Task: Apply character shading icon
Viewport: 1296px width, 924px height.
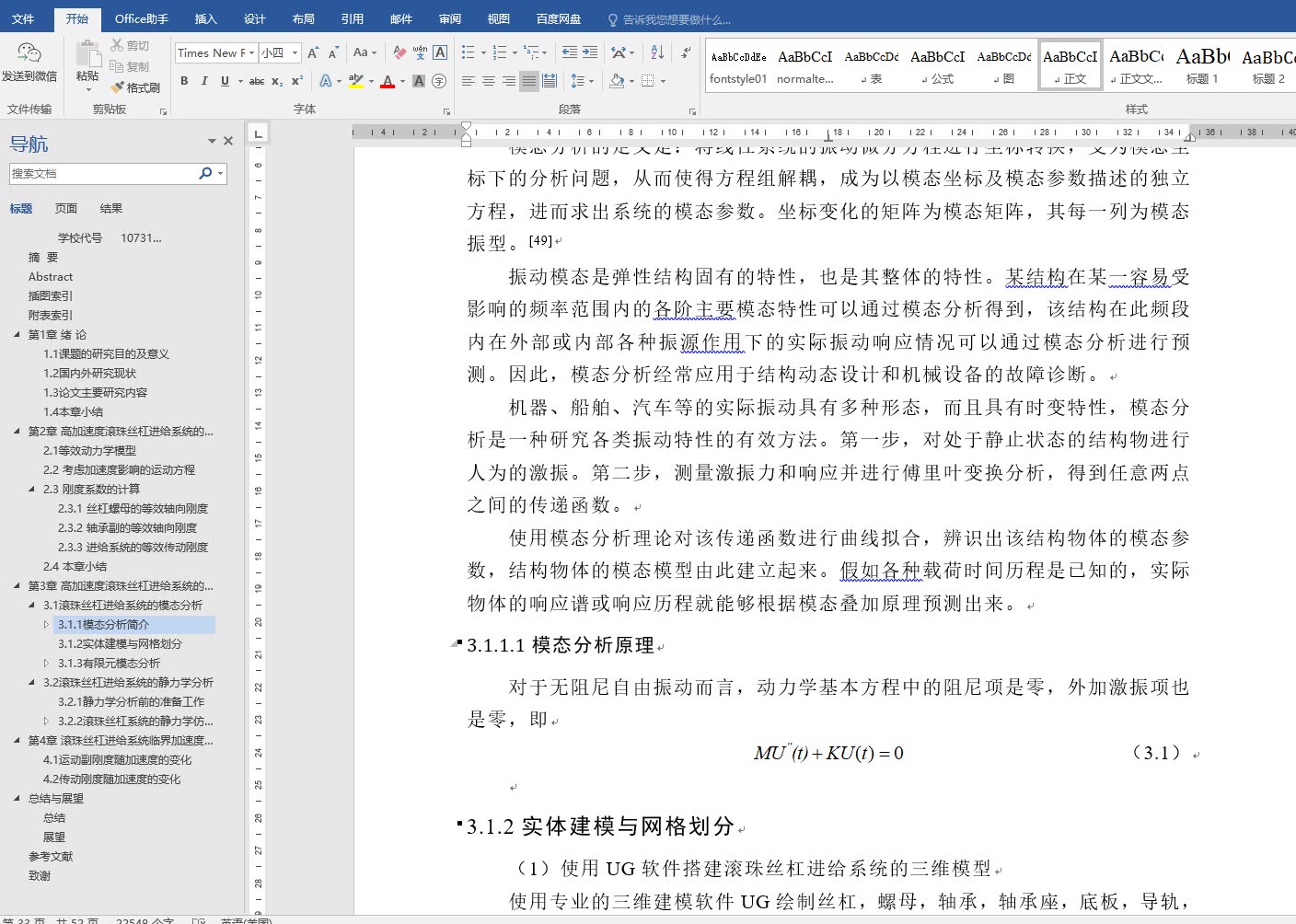Action: pos(419,81)
